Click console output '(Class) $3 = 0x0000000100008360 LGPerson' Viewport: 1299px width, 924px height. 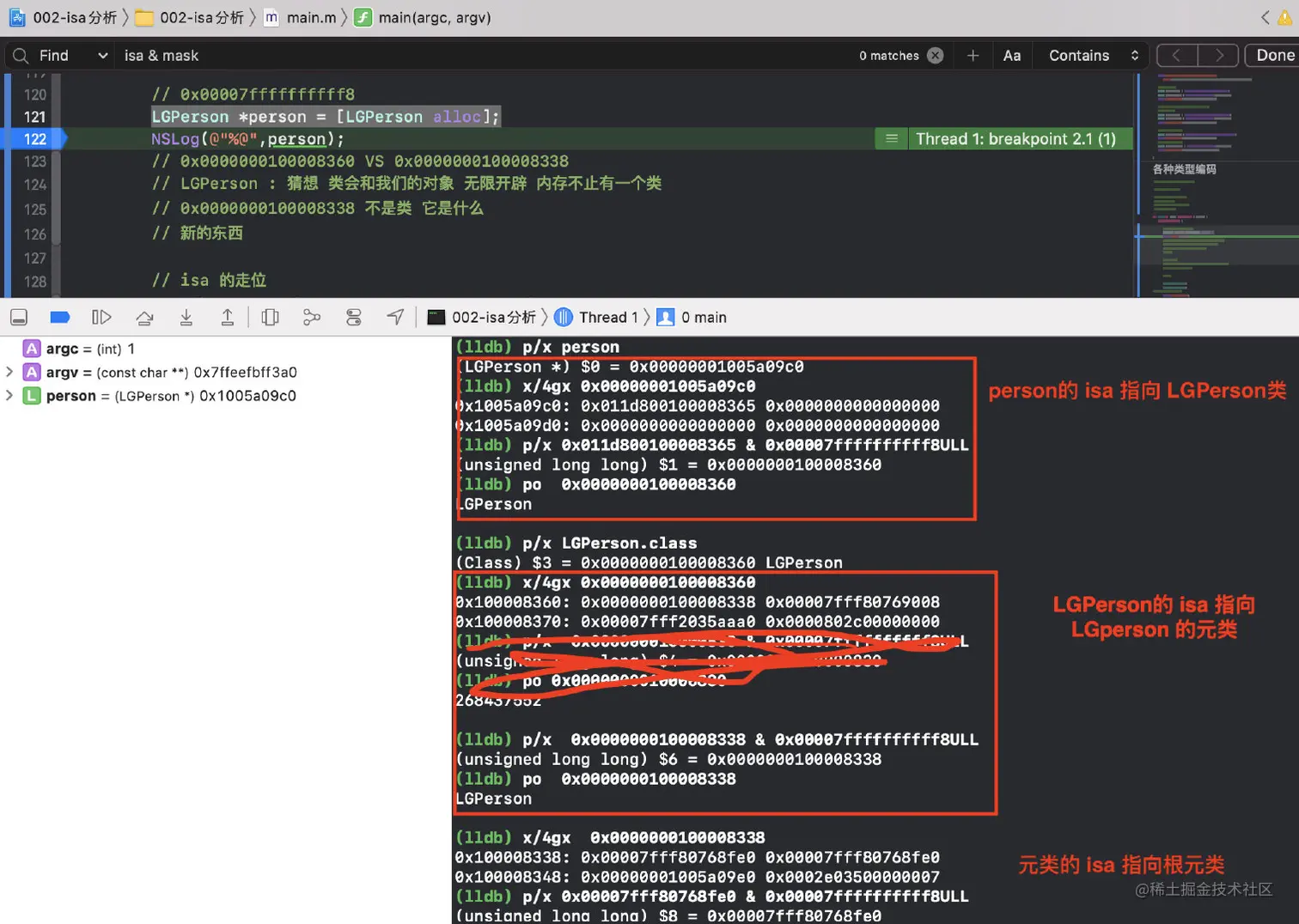[649, 562]
